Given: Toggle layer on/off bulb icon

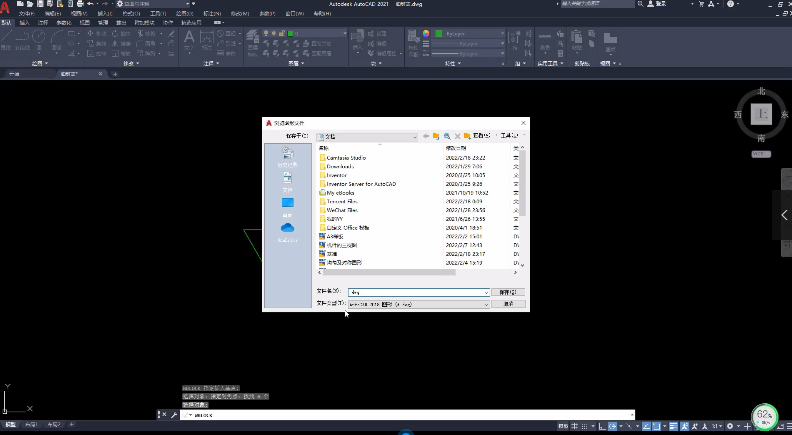Looking at the screenshot, I should [x=266, y=33].
